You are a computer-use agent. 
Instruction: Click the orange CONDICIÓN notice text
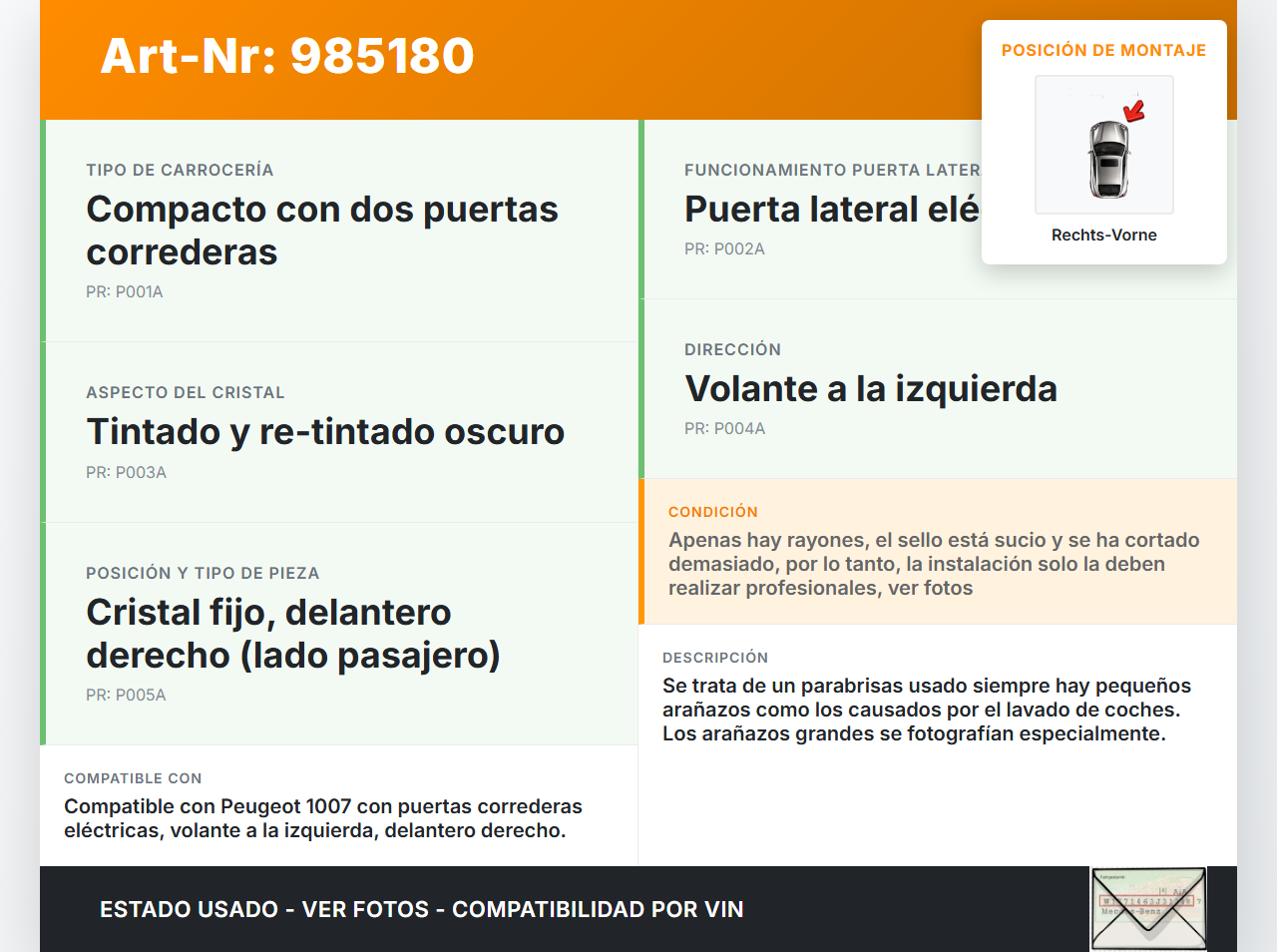pos(933,564)
